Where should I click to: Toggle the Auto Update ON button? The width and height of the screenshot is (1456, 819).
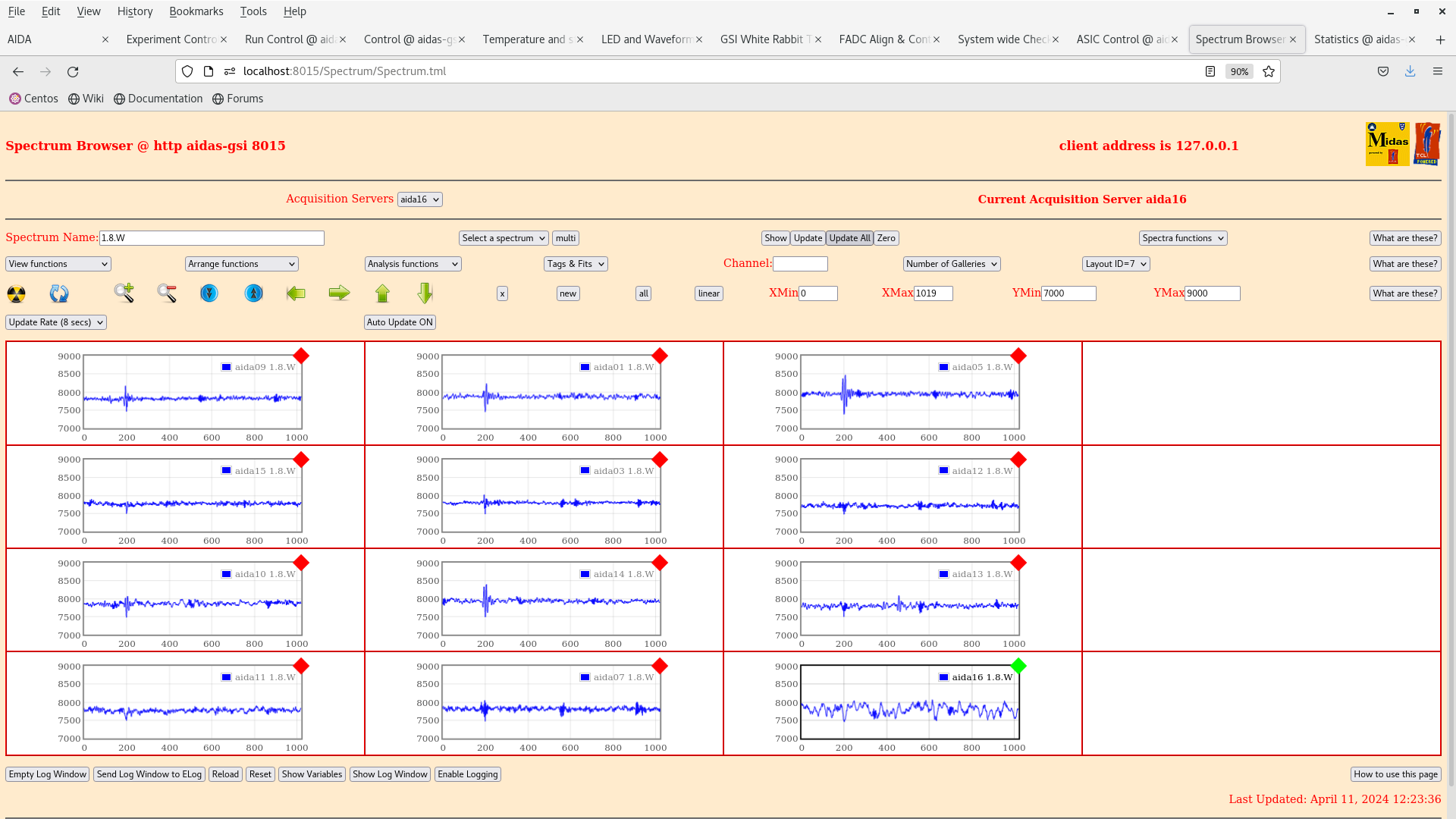pos(400,322)
